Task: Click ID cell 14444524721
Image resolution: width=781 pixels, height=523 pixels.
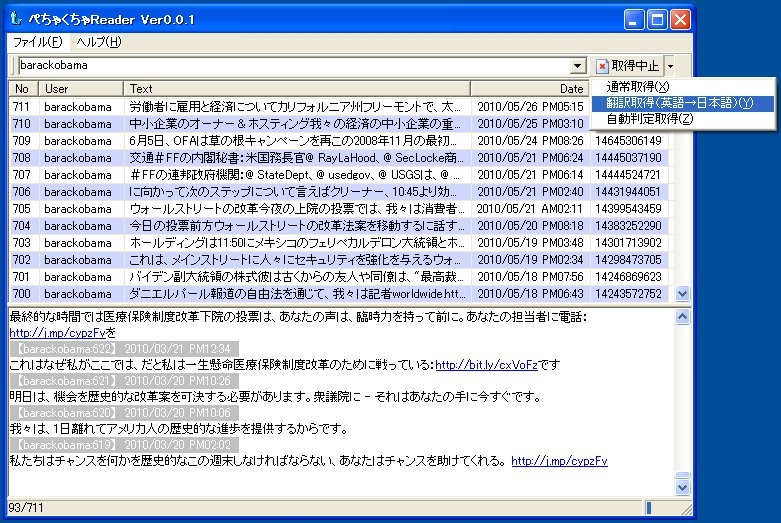Action: [627, 175]
